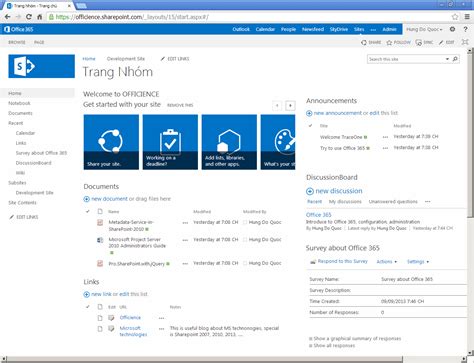Go to previous getting started tile

pyautogui.click(x=277, y=106)
